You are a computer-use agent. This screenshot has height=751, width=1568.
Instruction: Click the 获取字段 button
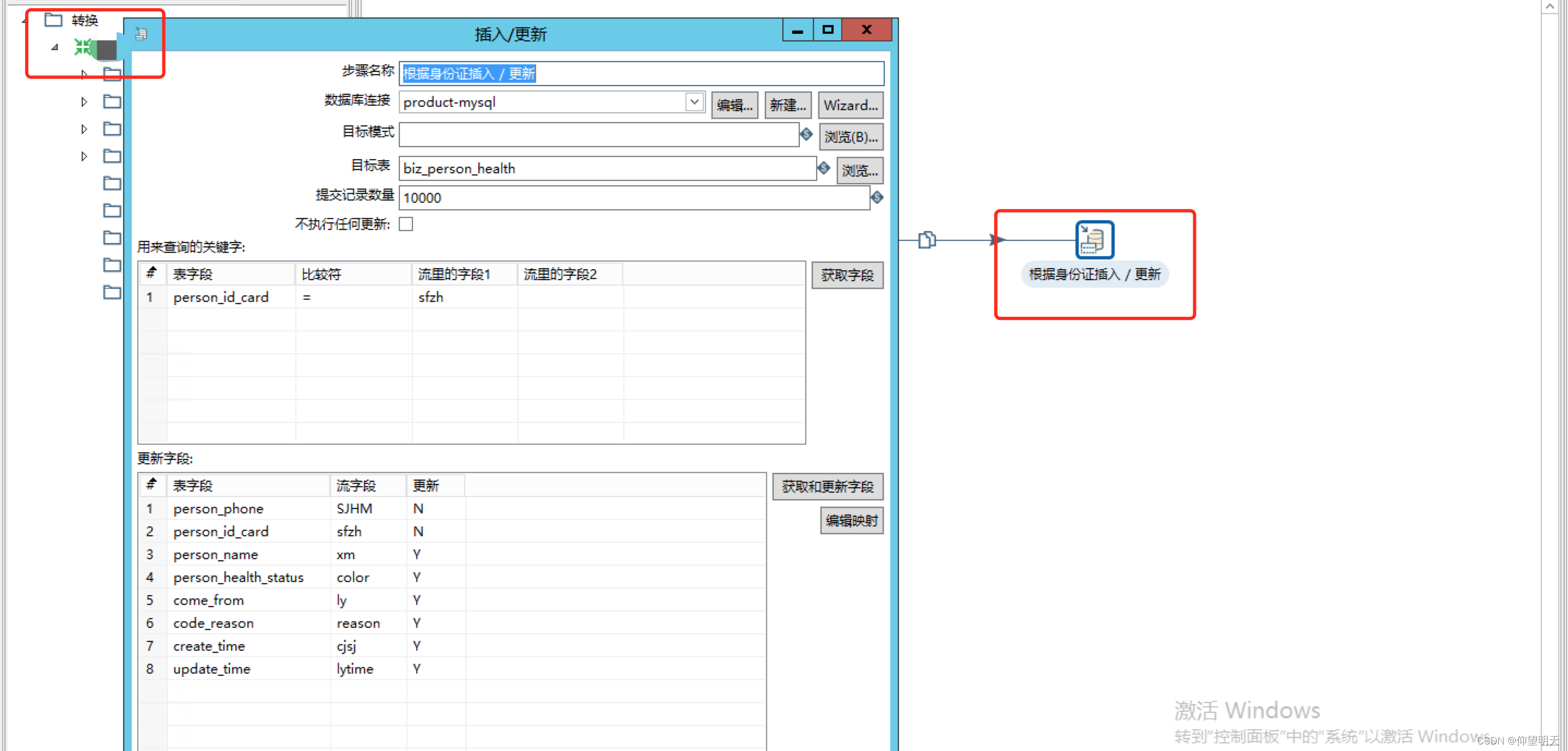(847, 275)
